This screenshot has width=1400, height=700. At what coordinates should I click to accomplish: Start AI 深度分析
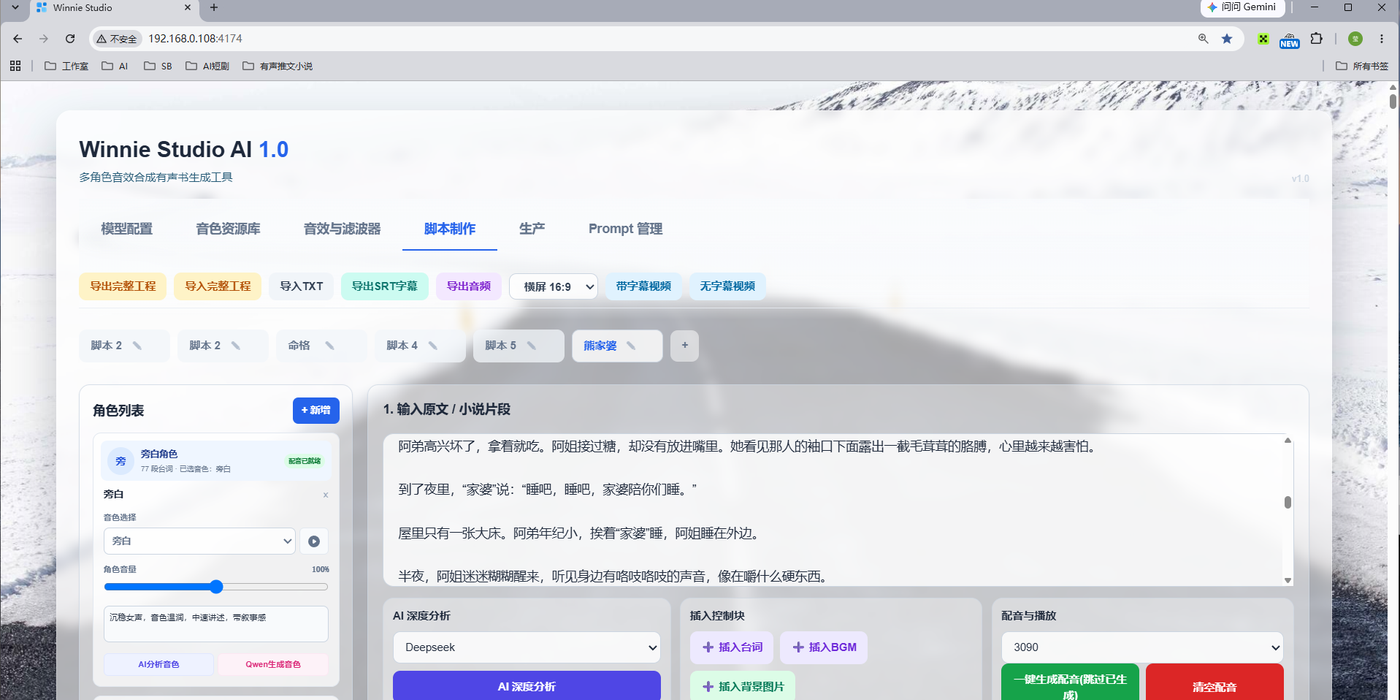click(x=527, y=686)
